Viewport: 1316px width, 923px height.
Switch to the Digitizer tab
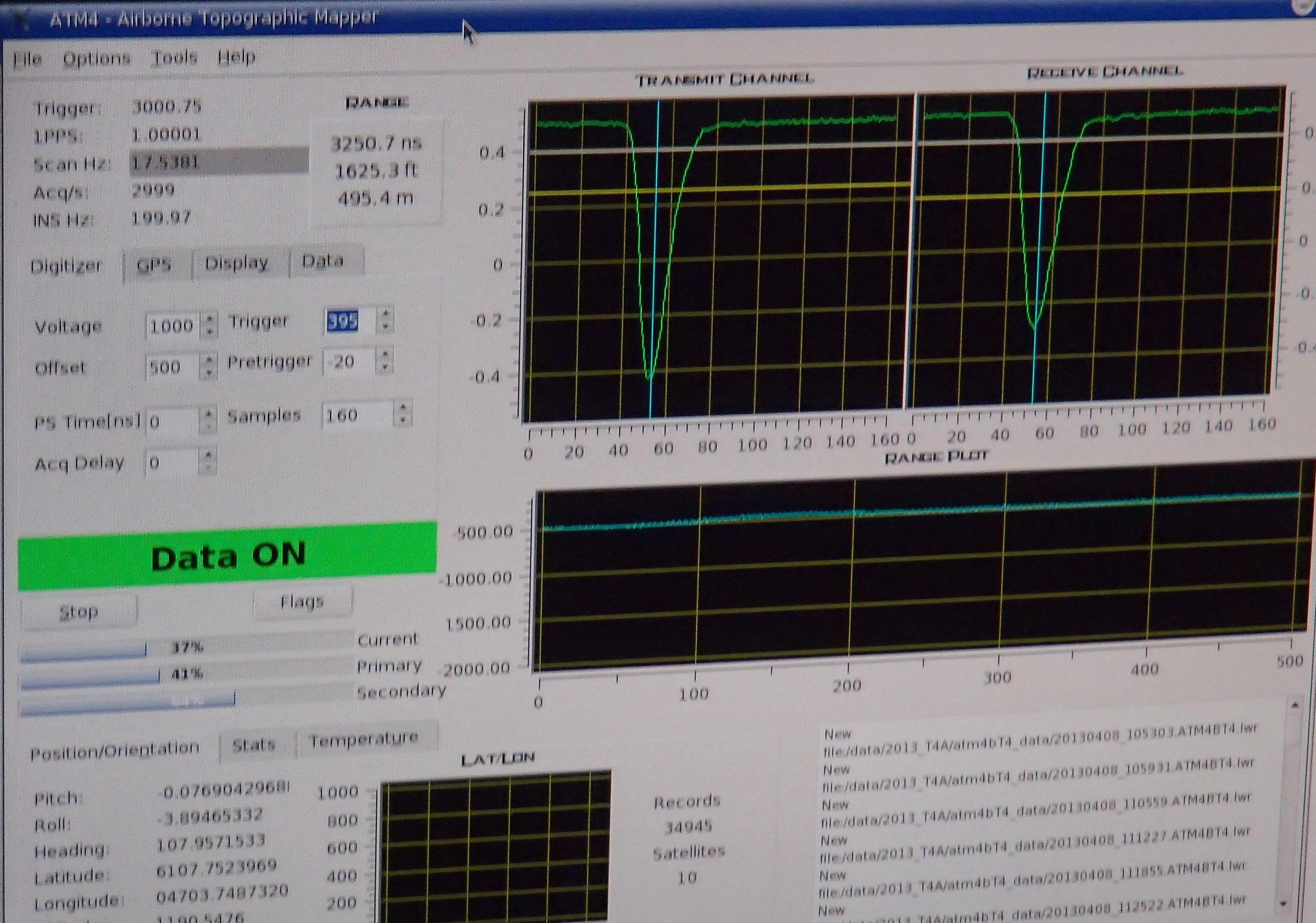pos(66,266)
